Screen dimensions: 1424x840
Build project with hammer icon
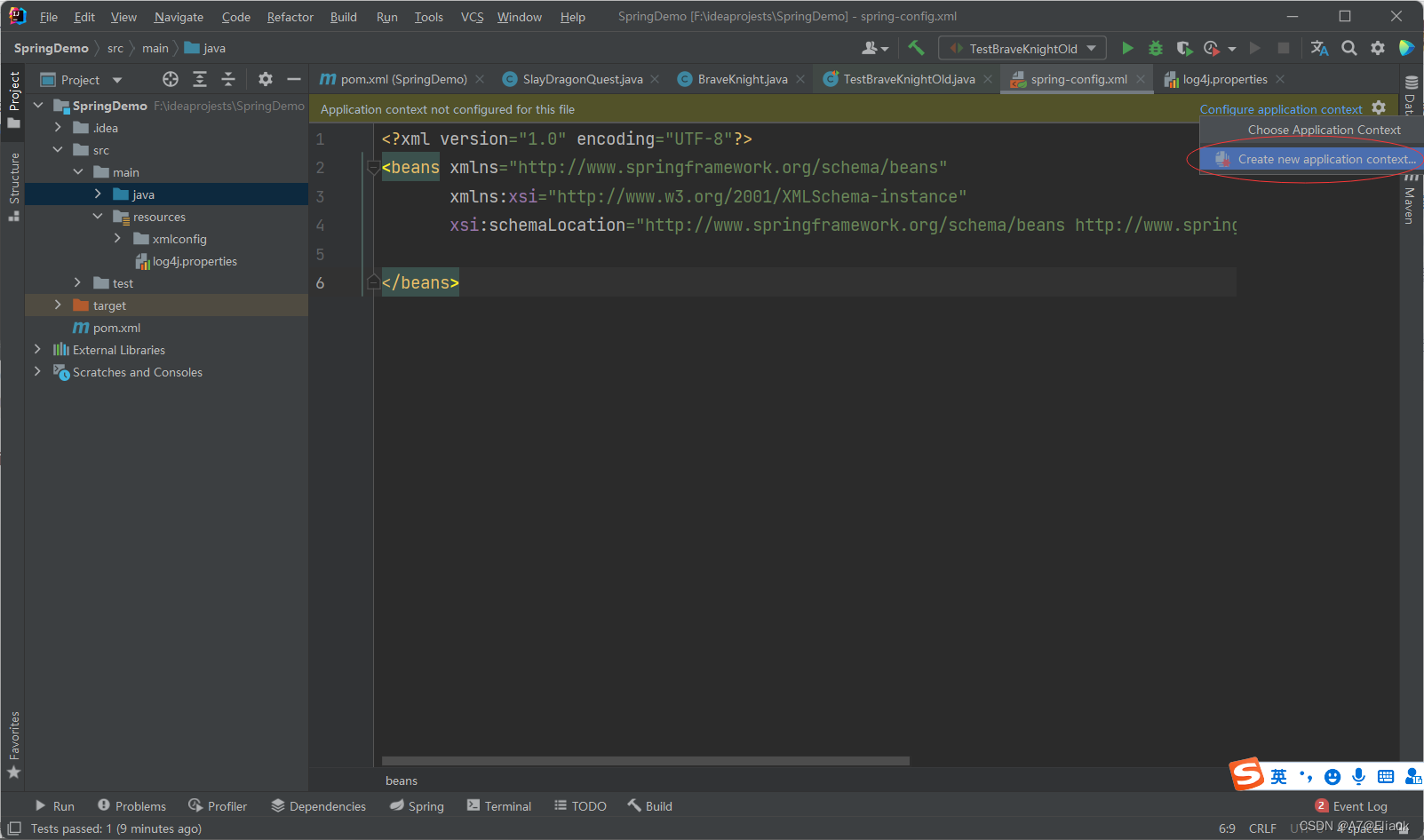pyautogui.click(x=916, y=48)
